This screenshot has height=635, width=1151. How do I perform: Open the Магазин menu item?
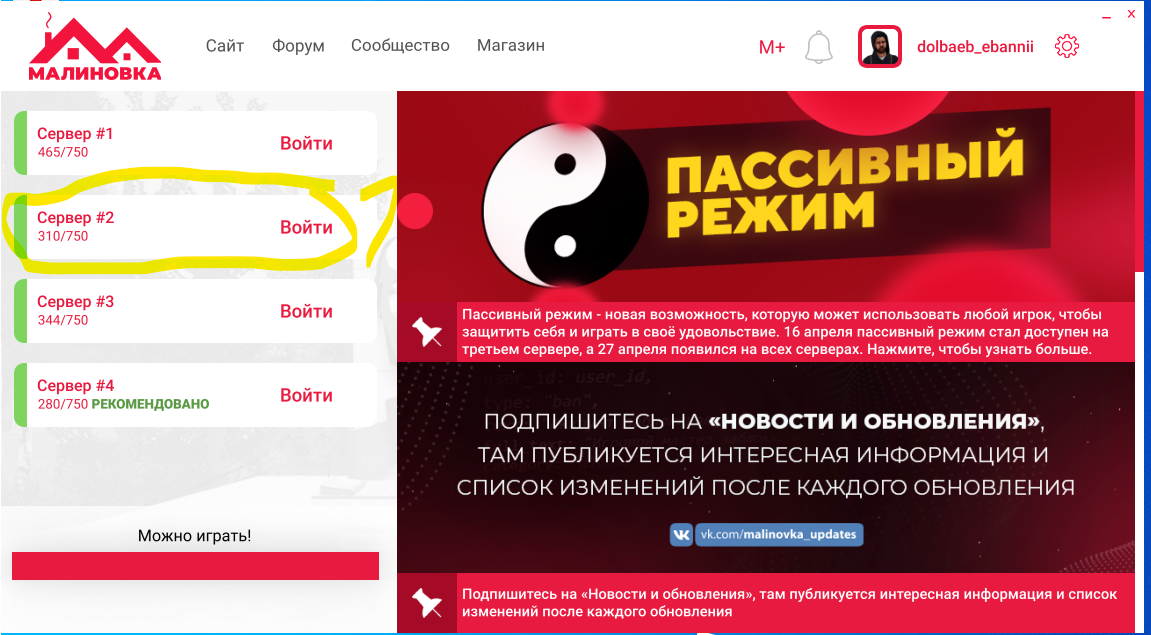tap(511, 46)
